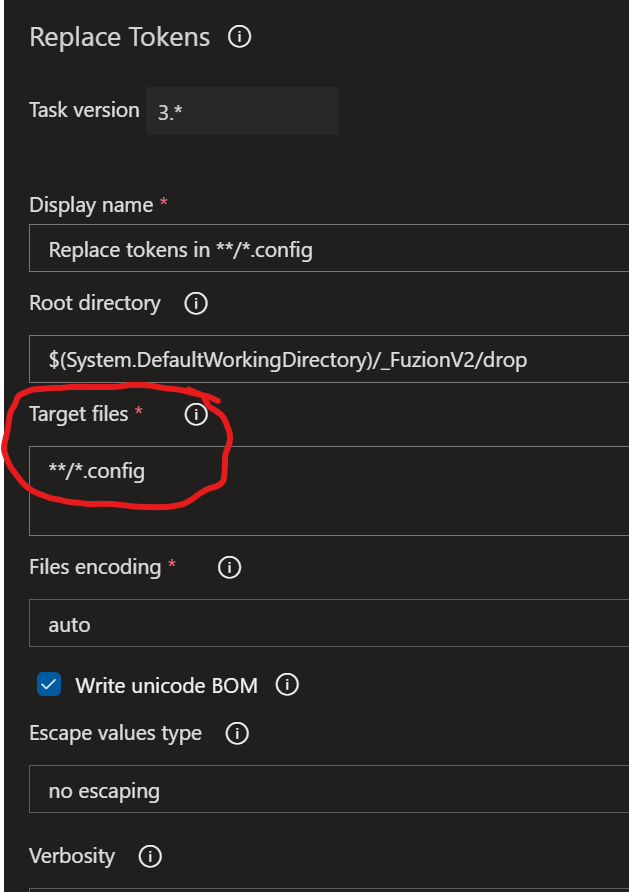Open the Files encoding info icon
629x892 pixels.
pyautogui.click(x=229, y=567)
